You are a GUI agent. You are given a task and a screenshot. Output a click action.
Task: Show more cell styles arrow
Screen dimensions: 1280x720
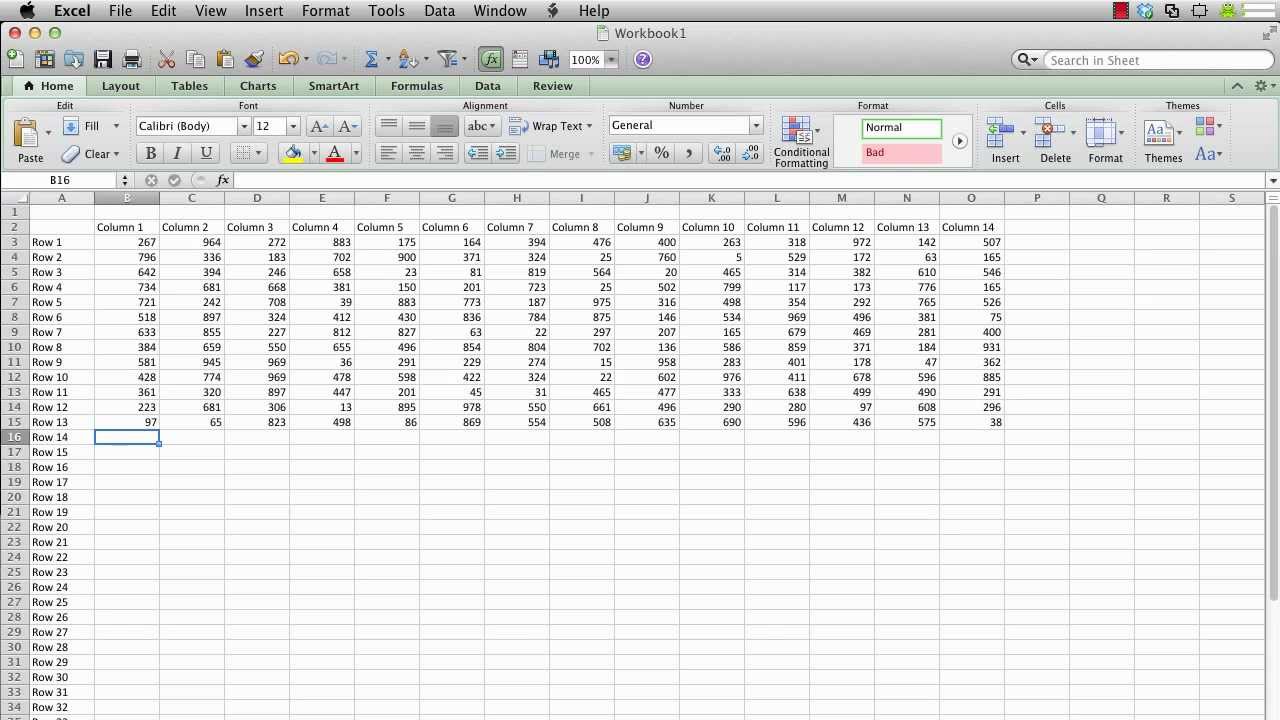click(959, 141)
